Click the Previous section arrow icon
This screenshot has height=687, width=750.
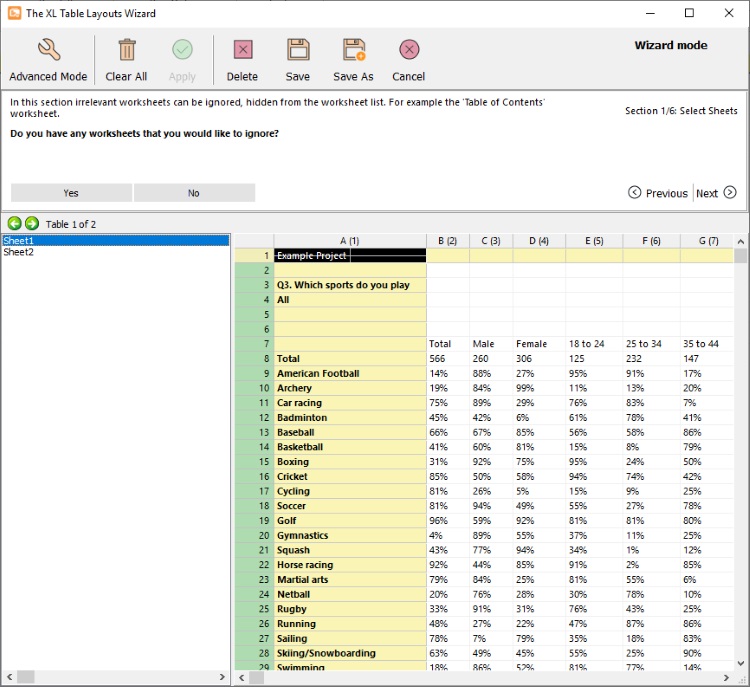(634, 192)
